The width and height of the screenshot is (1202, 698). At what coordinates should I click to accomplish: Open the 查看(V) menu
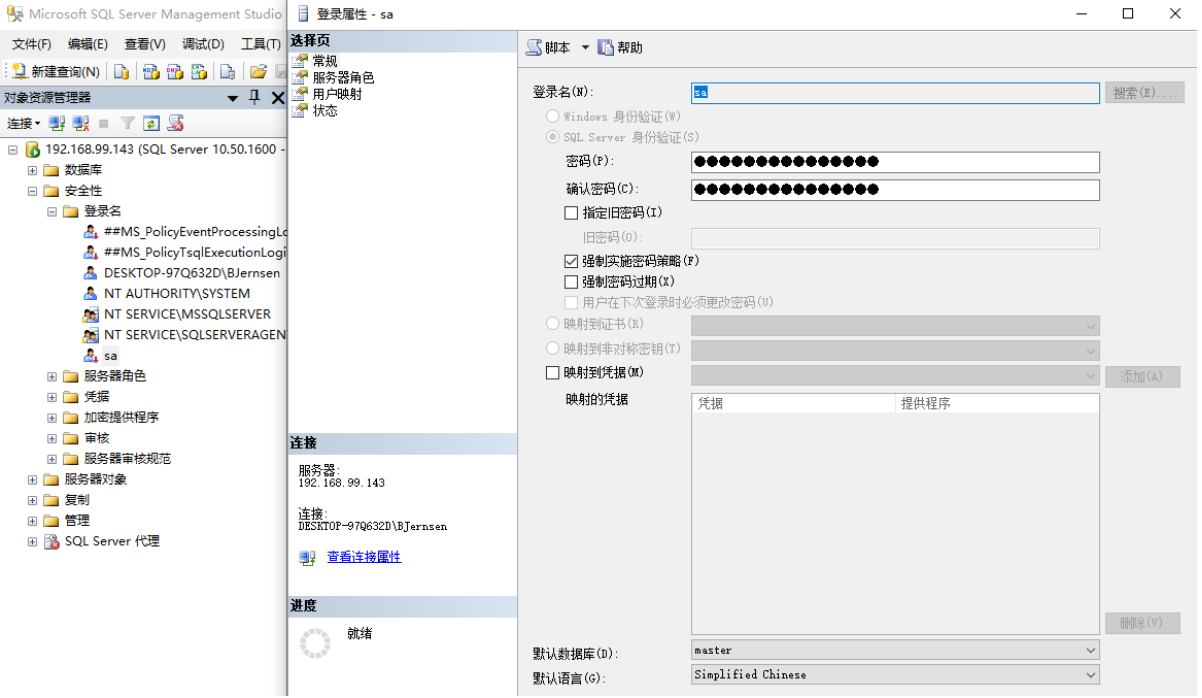[x=145, y=44]
